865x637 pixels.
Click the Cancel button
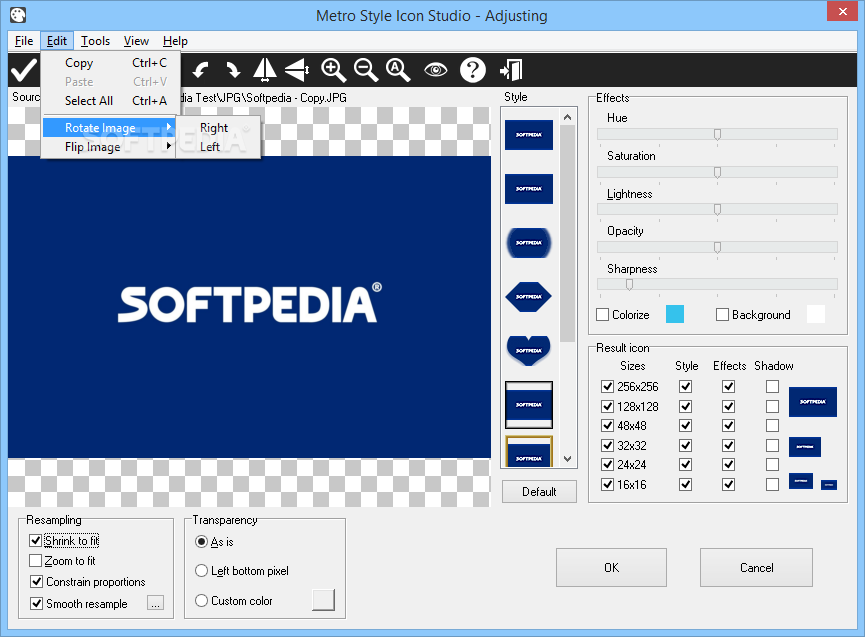(756, 568)
